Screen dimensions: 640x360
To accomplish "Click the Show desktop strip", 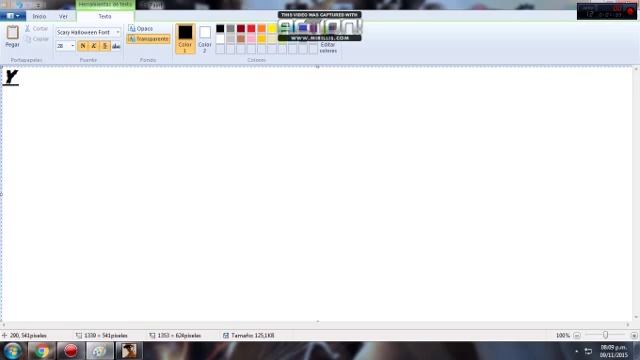I will pos(636,351).
